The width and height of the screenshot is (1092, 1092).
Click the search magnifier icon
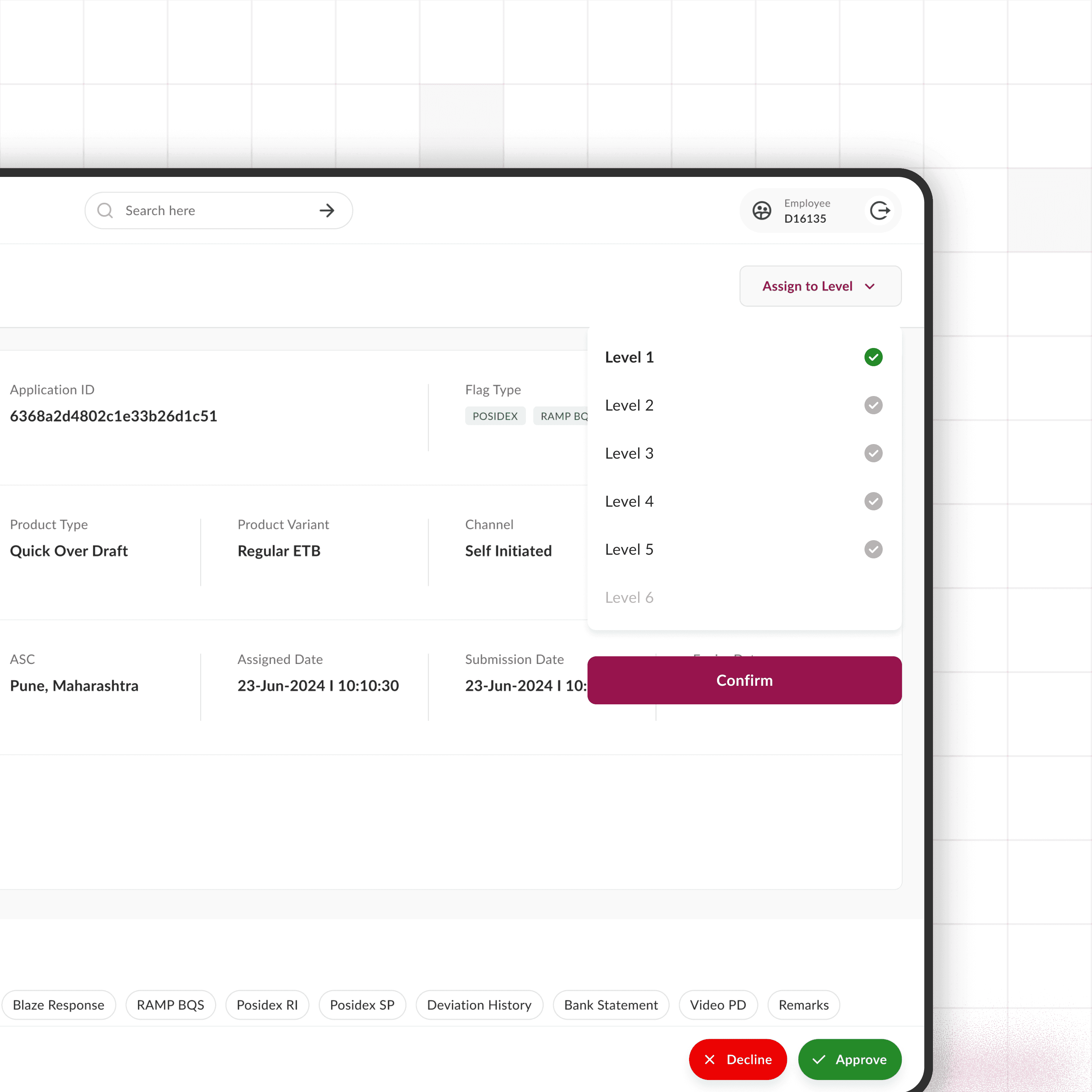(105, 210)
